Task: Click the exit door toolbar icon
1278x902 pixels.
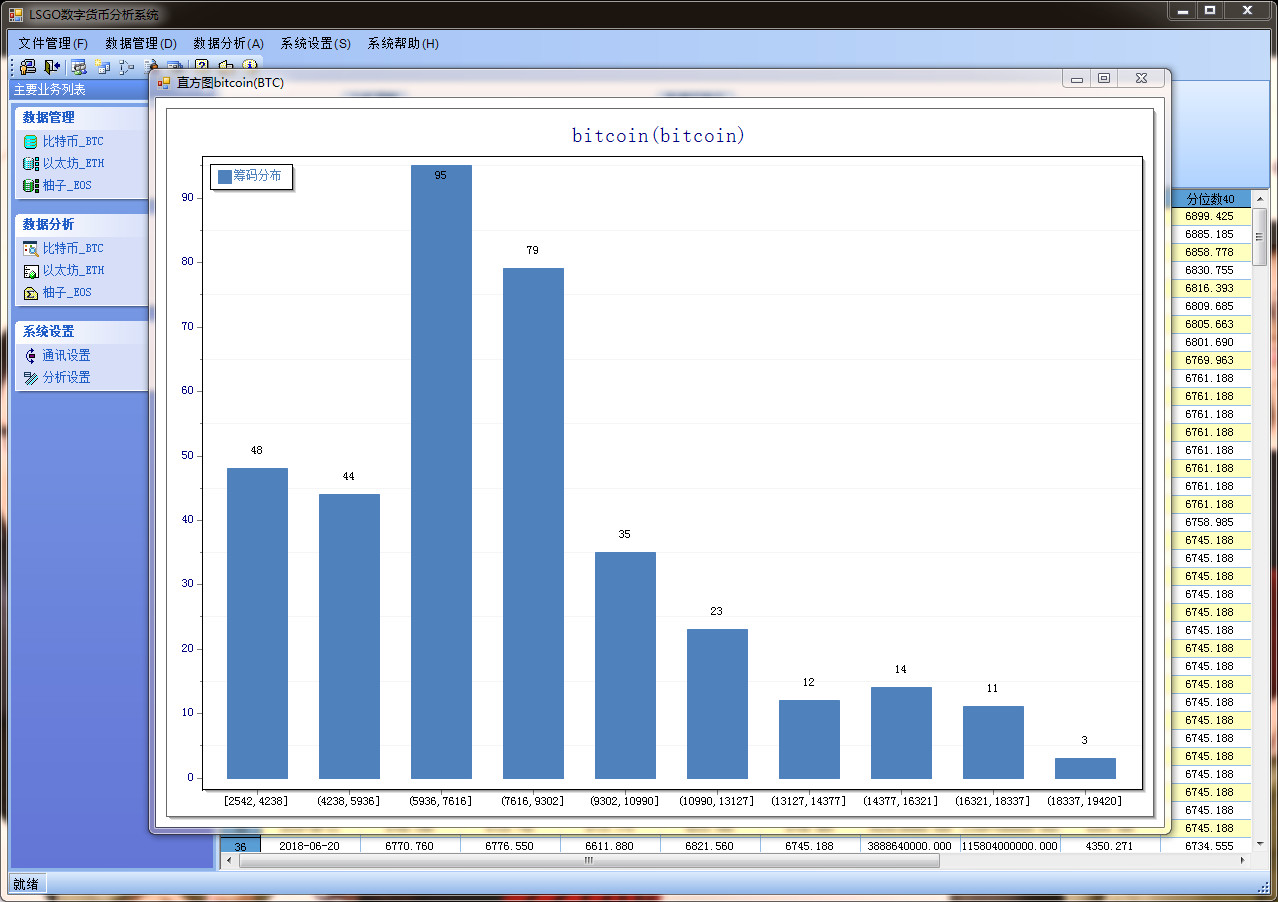Action: (52, 67)
